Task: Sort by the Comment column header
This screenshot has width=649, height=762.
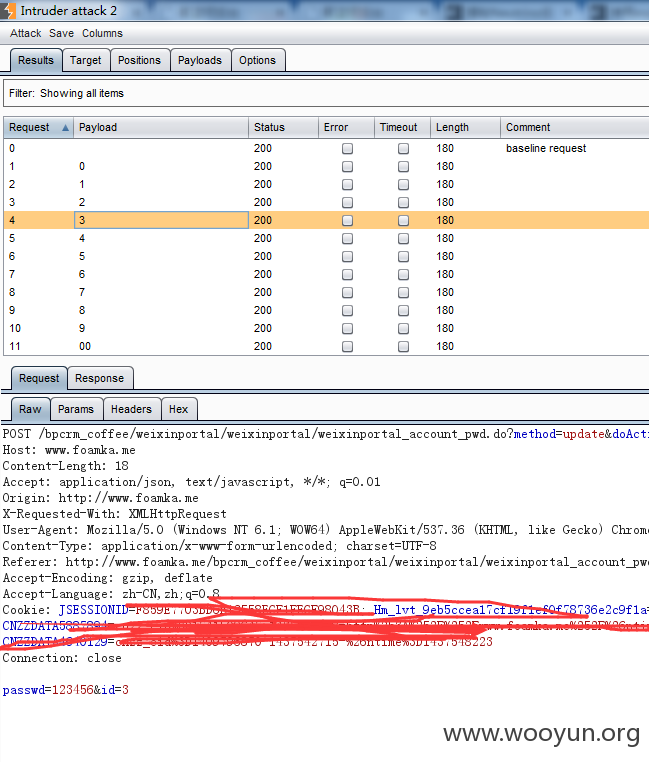Action: click(575, 127)
